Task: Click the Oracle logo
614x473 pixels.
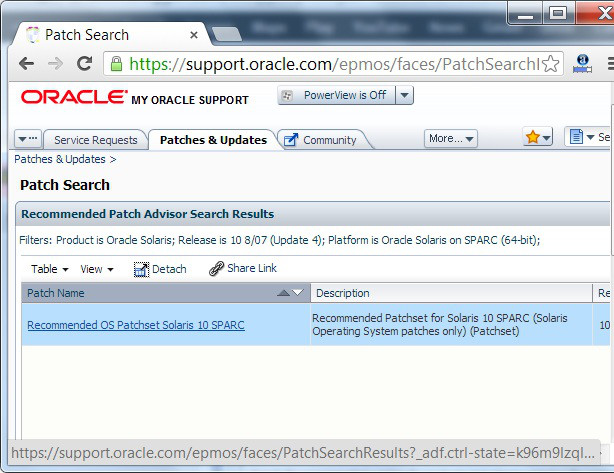Action: pos(74,98)
